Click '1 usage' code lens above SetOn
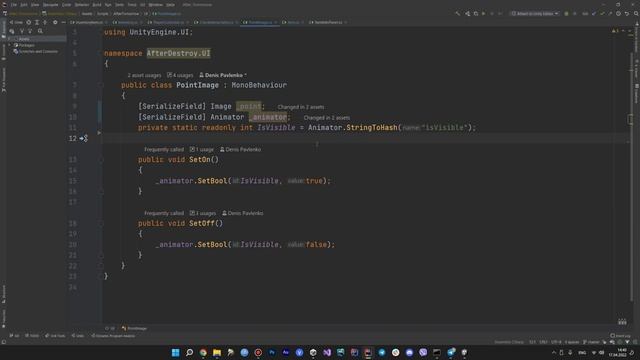640x360 pixels. (202, 149)
